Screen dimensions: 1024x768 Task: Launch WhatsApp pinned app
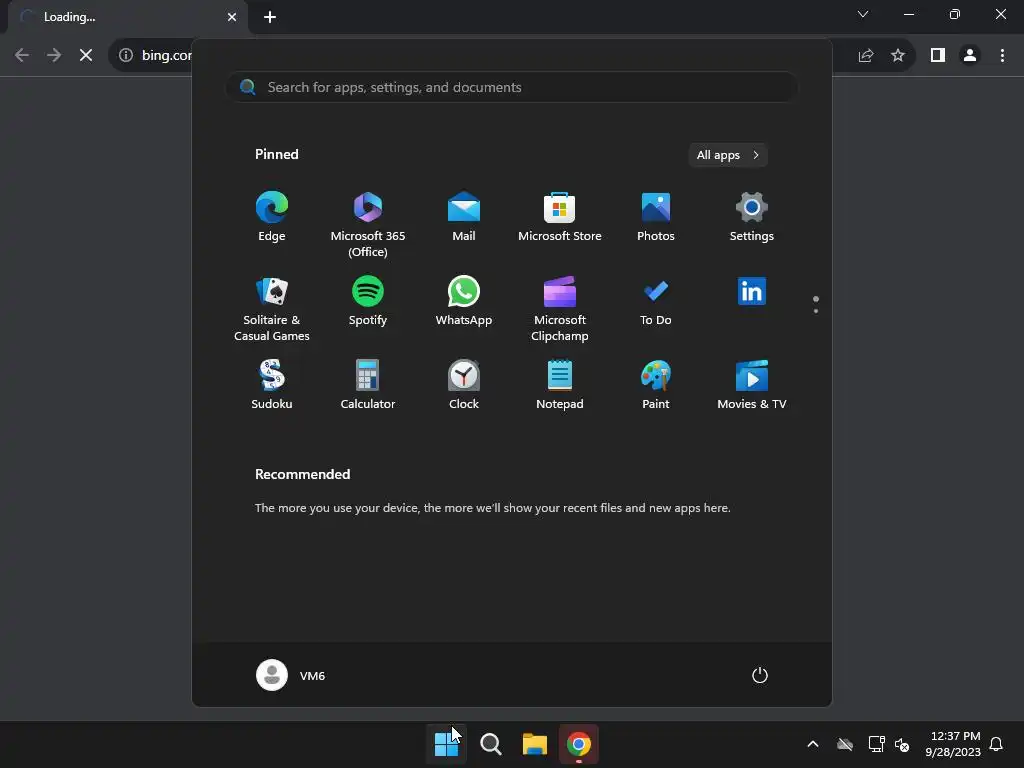coord(464,301)
